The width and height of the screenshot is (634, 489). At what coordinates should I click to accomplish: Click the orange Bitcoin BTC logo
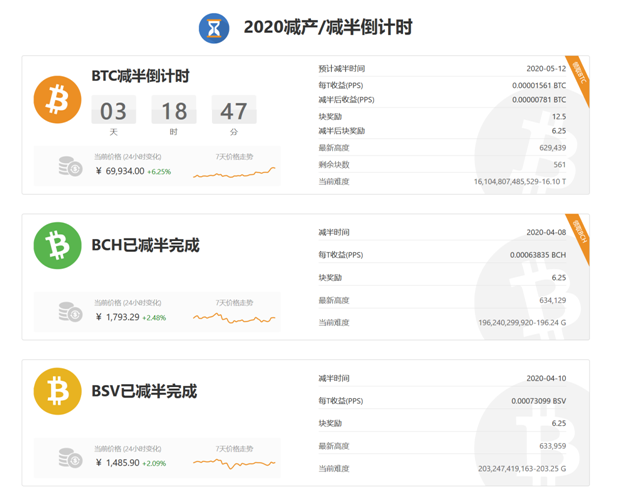click(57, 99)
